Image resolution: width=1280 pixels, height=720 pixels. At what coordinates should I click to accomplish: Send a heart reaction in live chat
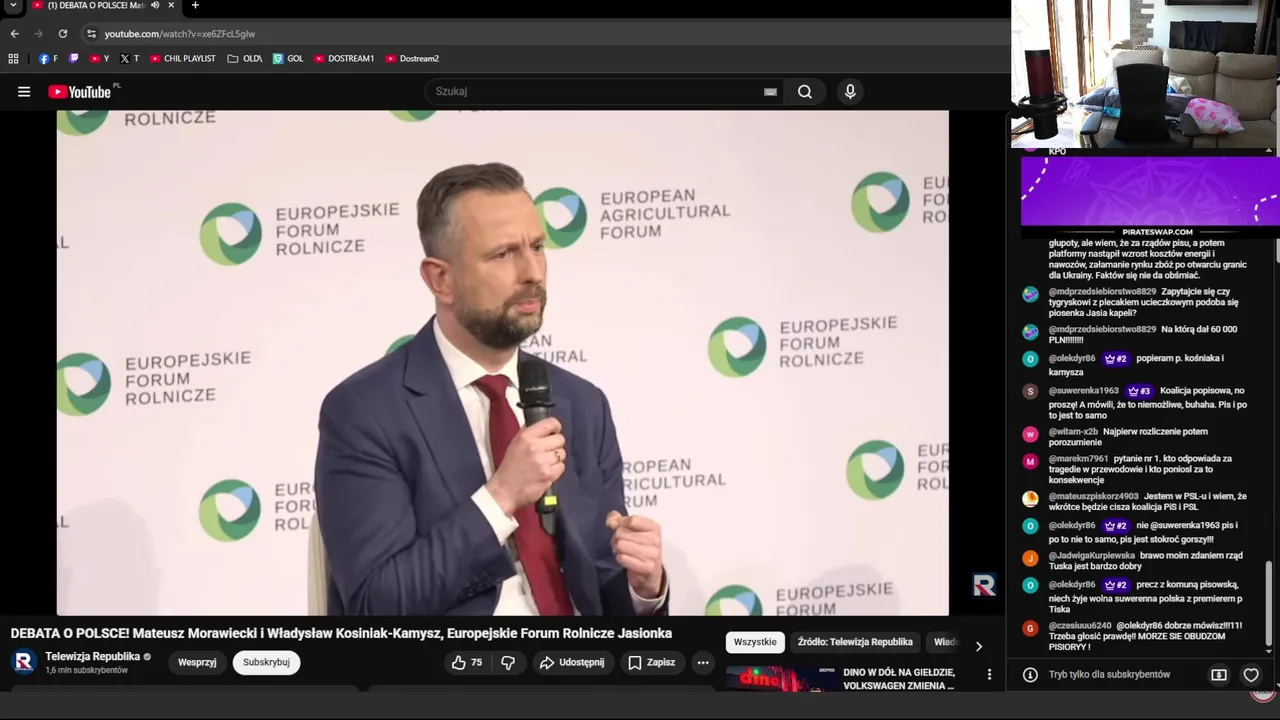coord(1251,675)
